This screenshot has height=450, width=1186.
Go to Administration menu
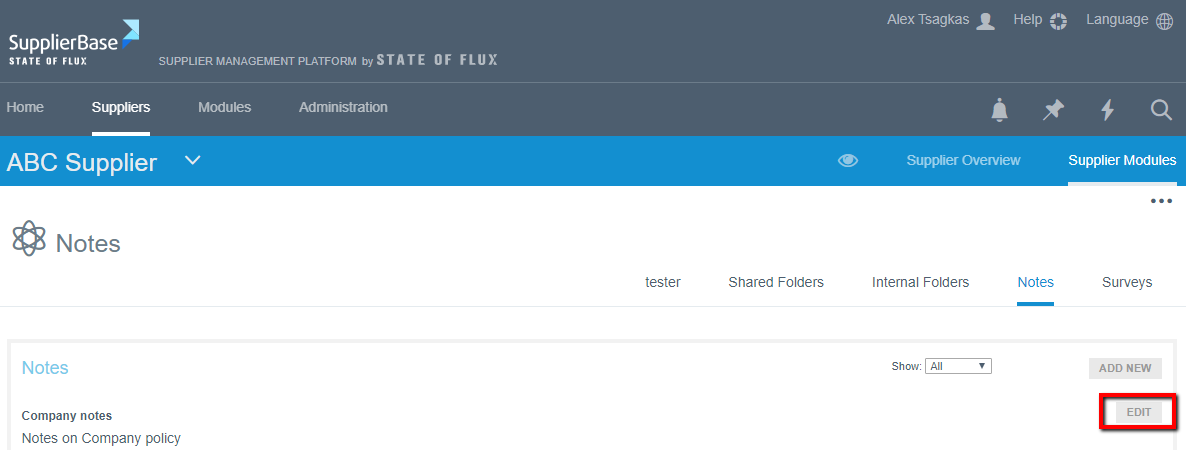coord(343,107)
